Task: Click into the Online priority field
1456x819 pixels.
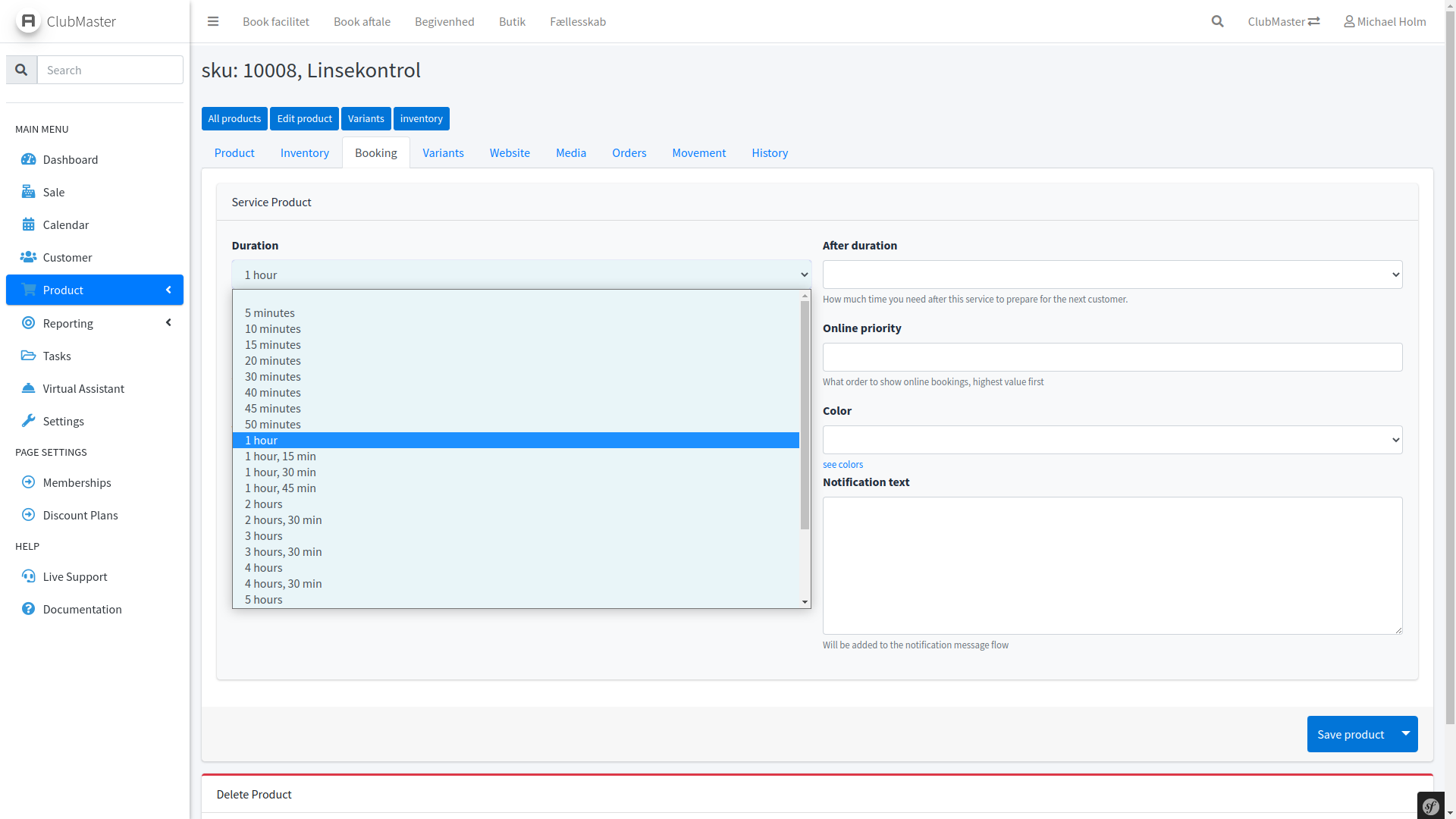Action: [x=1112, y=357]
